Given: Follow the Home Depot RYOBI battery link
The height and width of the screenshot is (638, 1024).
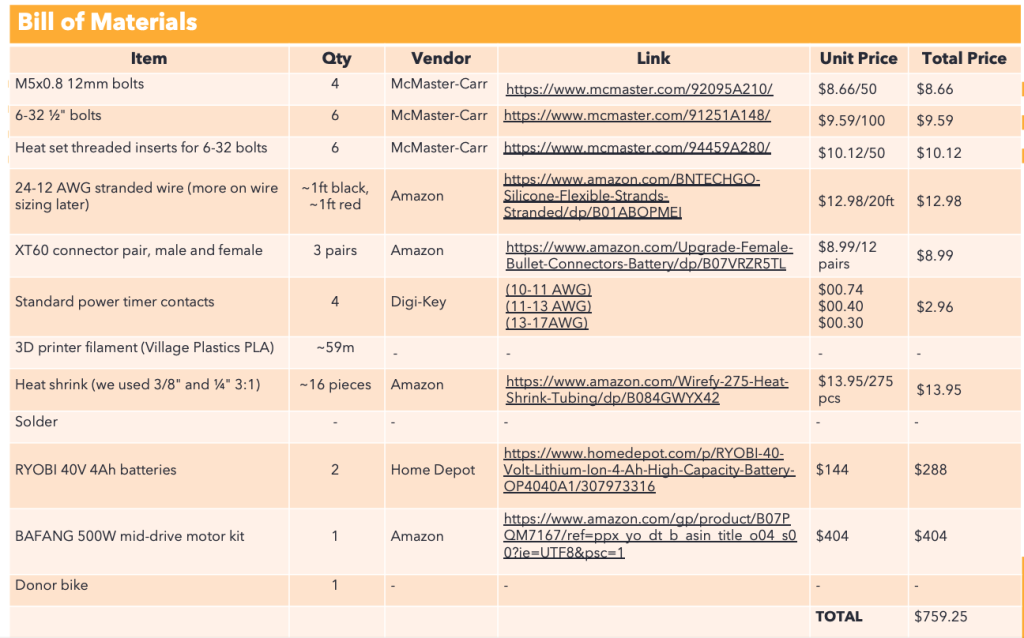Looking at the screenshot, I should [649, 470].
